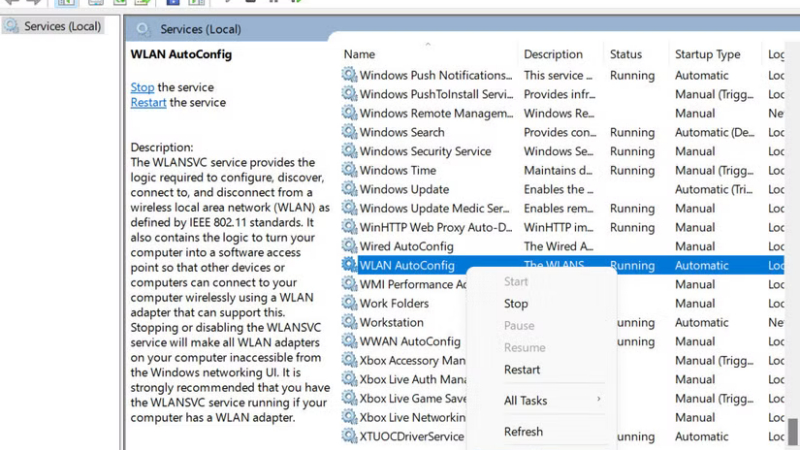Choose Restart in the context menu
The image size is (800, 450).
click(x=521, y=369)
